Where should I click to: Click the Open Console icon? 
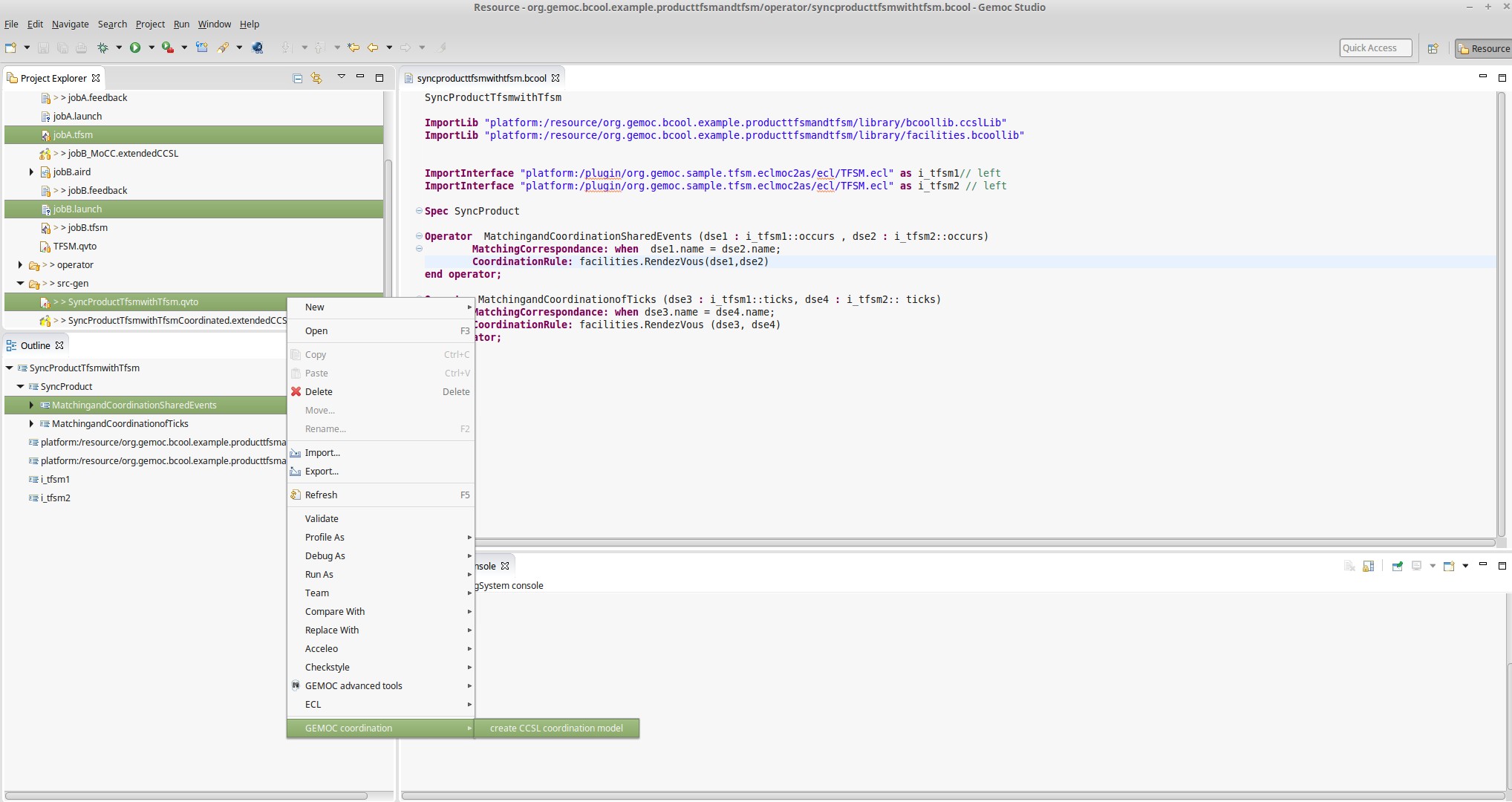point(1449,566)
